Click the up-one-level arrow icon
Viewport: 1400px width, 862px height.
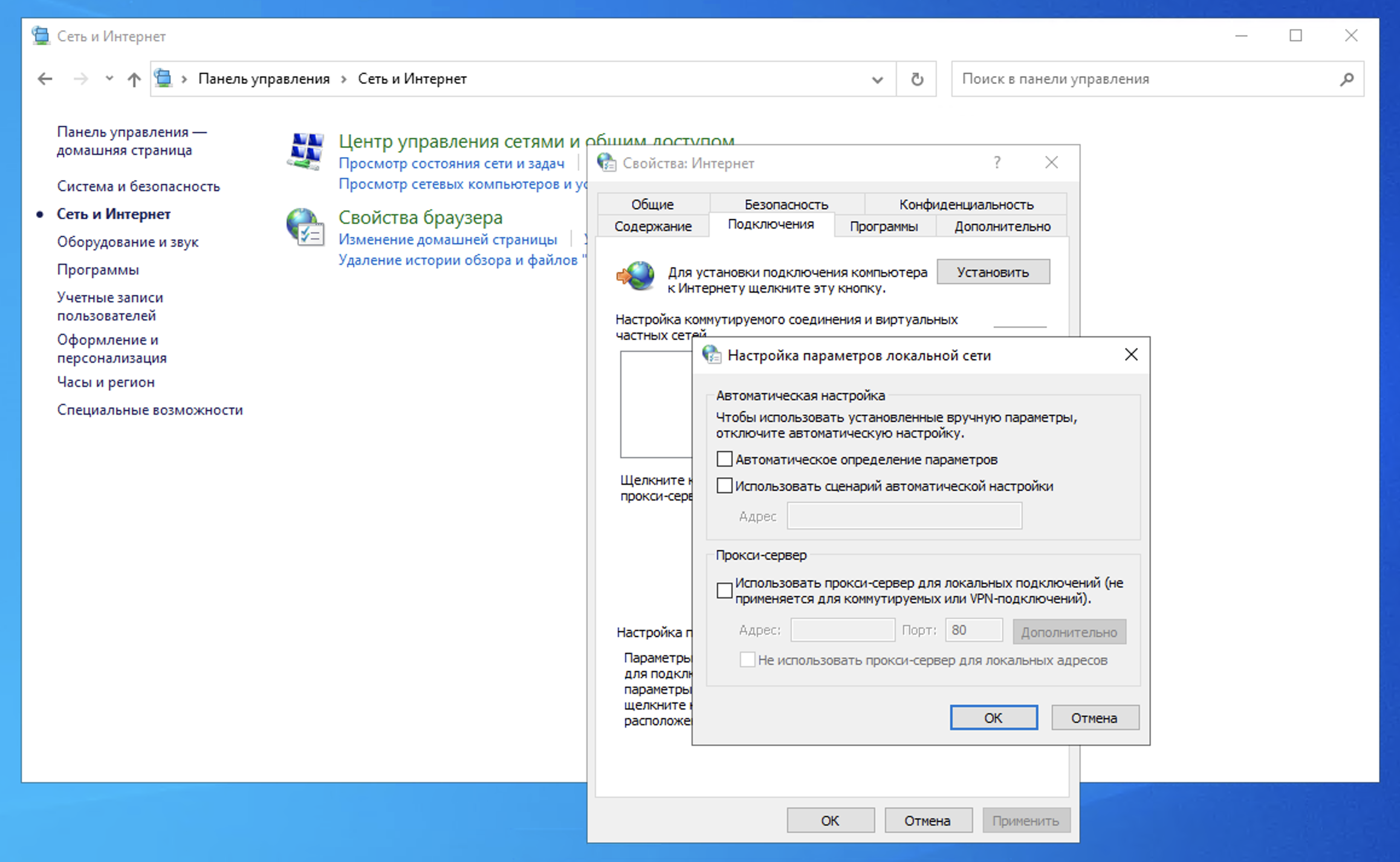(x=134, y=79)
